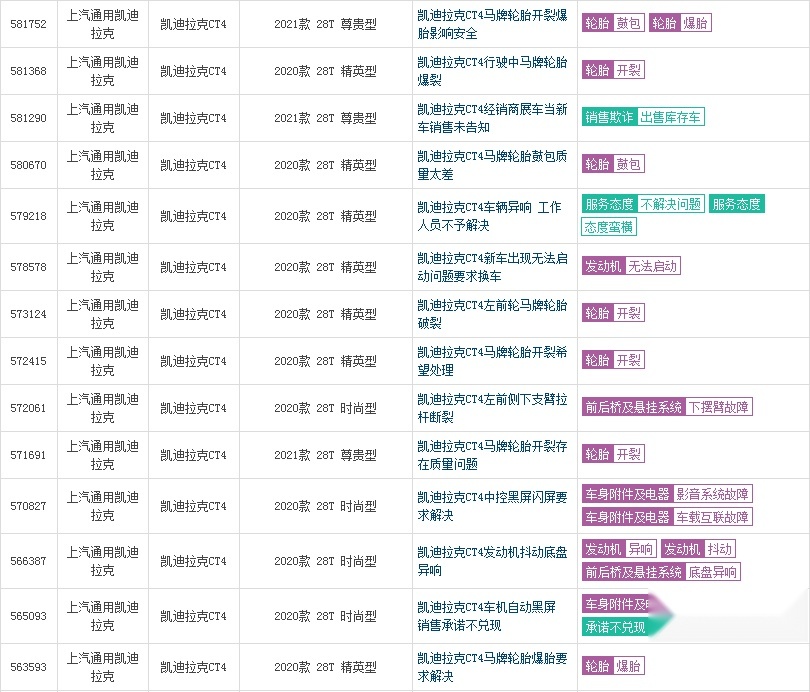810x692 pixels.
Task: Open complaint '凯迪拉克CT4新车出现无法启动问题要求换车'
Action: (492, 268)
